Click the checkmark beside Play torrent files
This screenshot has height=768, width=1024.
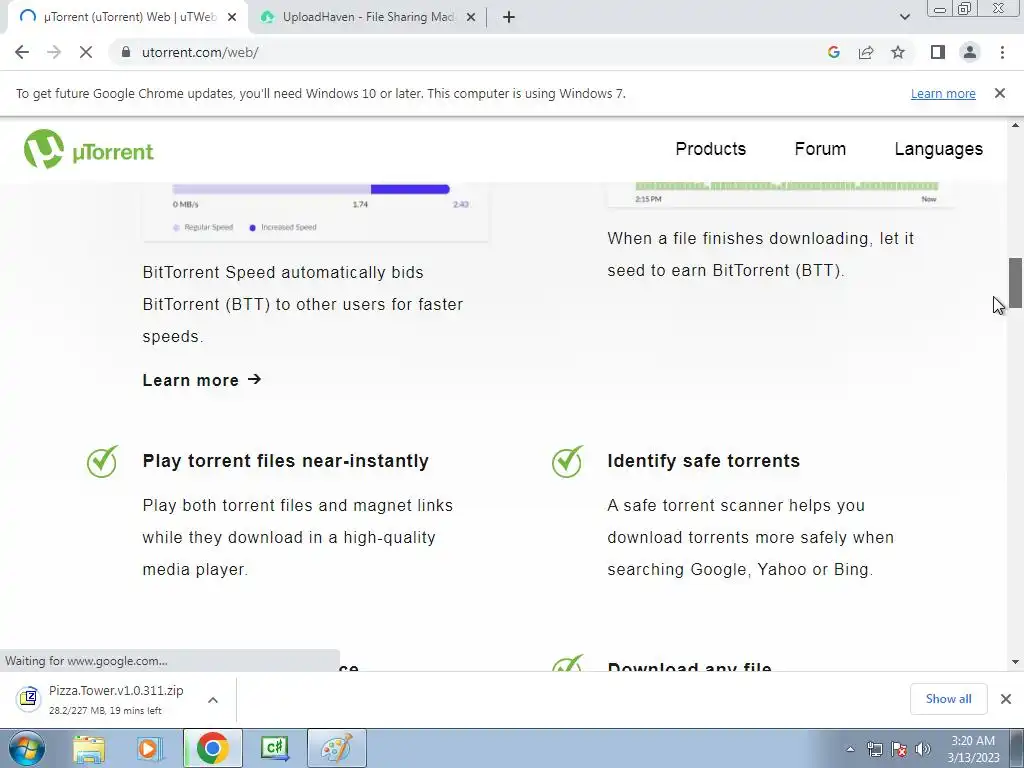click(x=103, y=461)
